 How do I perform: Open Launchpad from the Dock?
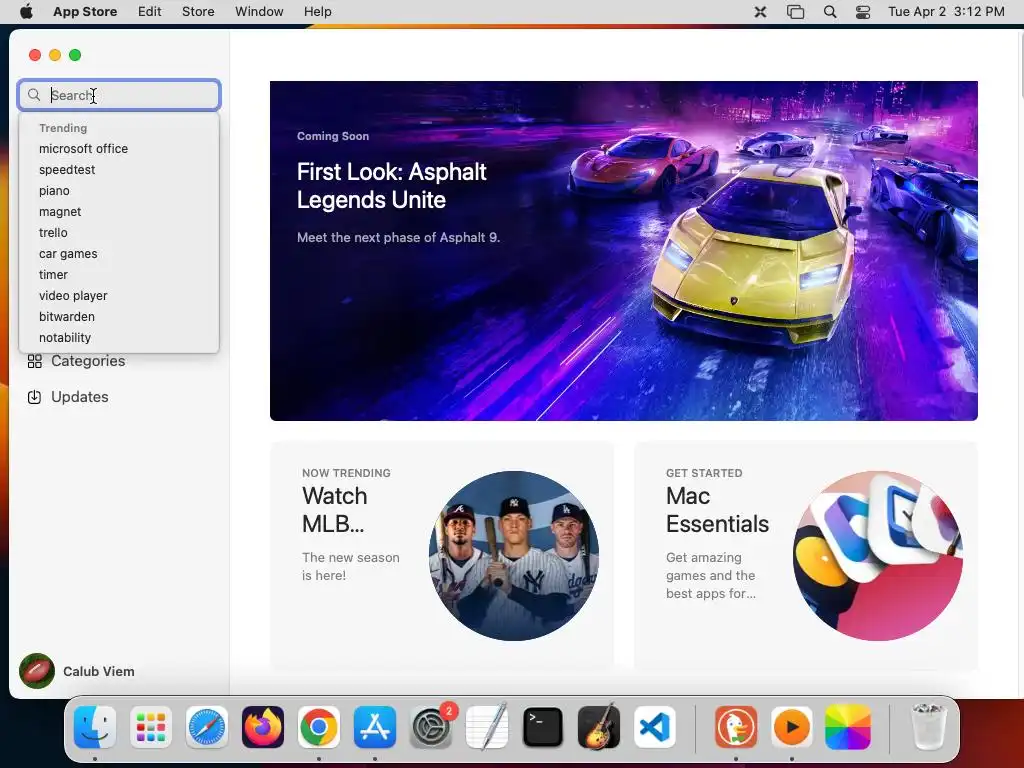tap(151, 727)
